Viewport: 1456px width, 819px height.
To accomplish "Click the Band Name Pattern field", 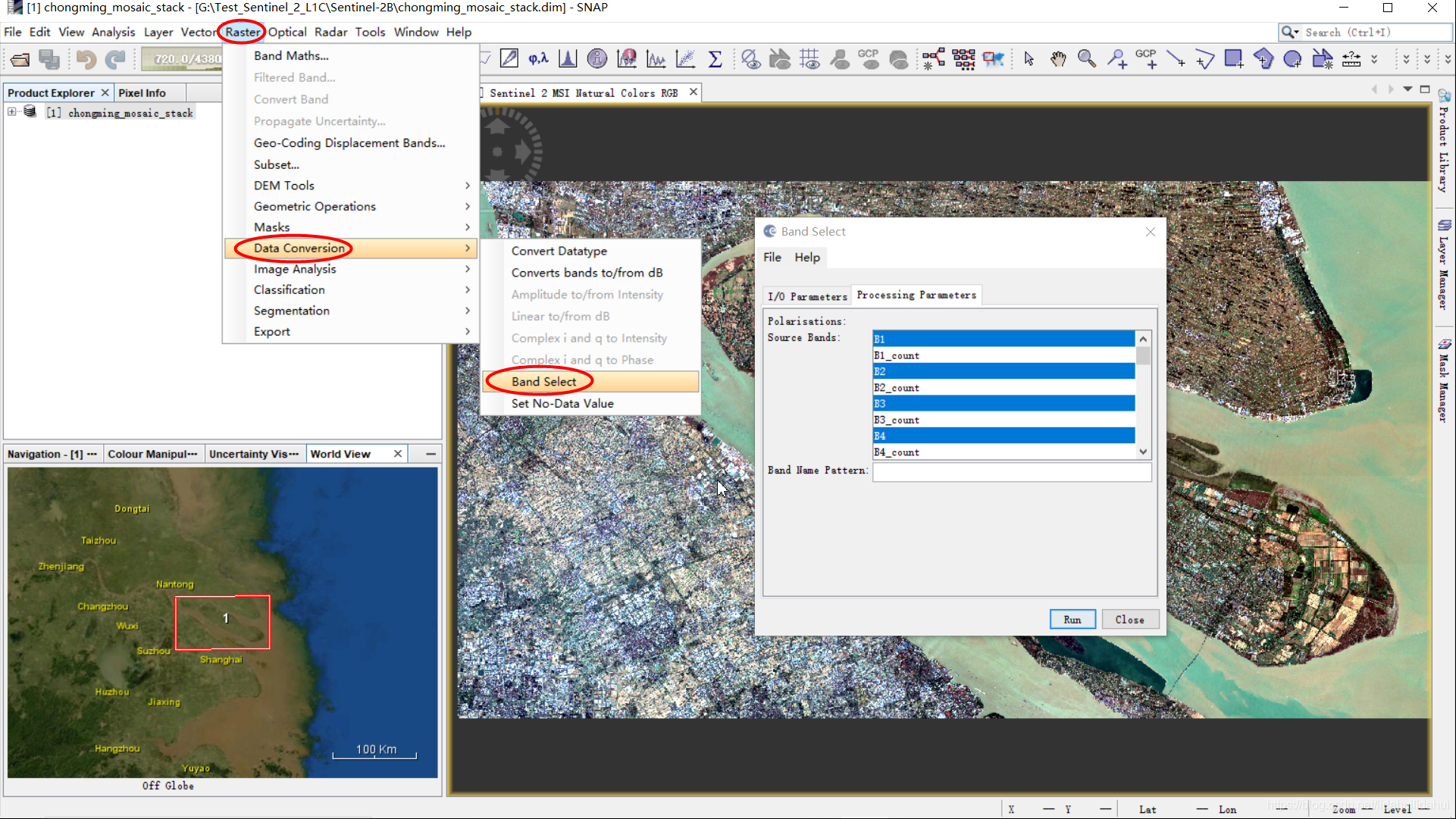I will pyautogui.click(x=1012, y=471).
